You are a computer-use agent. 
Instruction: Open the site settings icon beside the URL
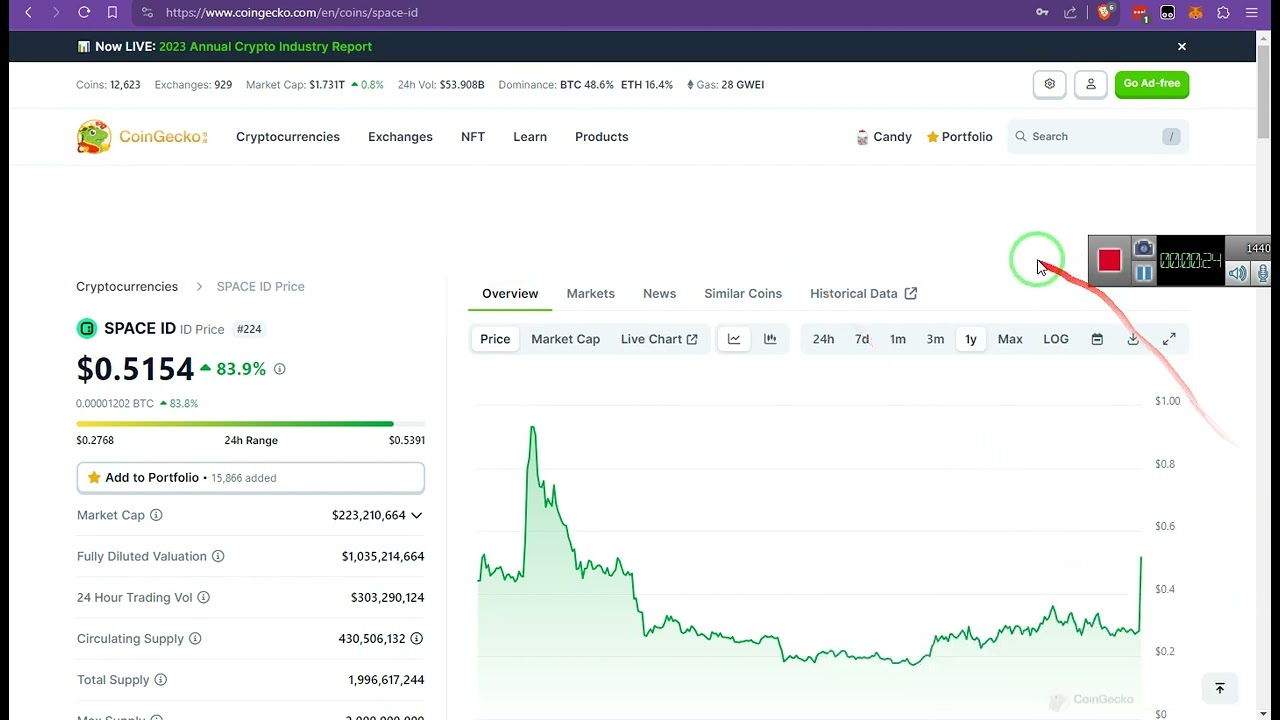click(147, 12)
